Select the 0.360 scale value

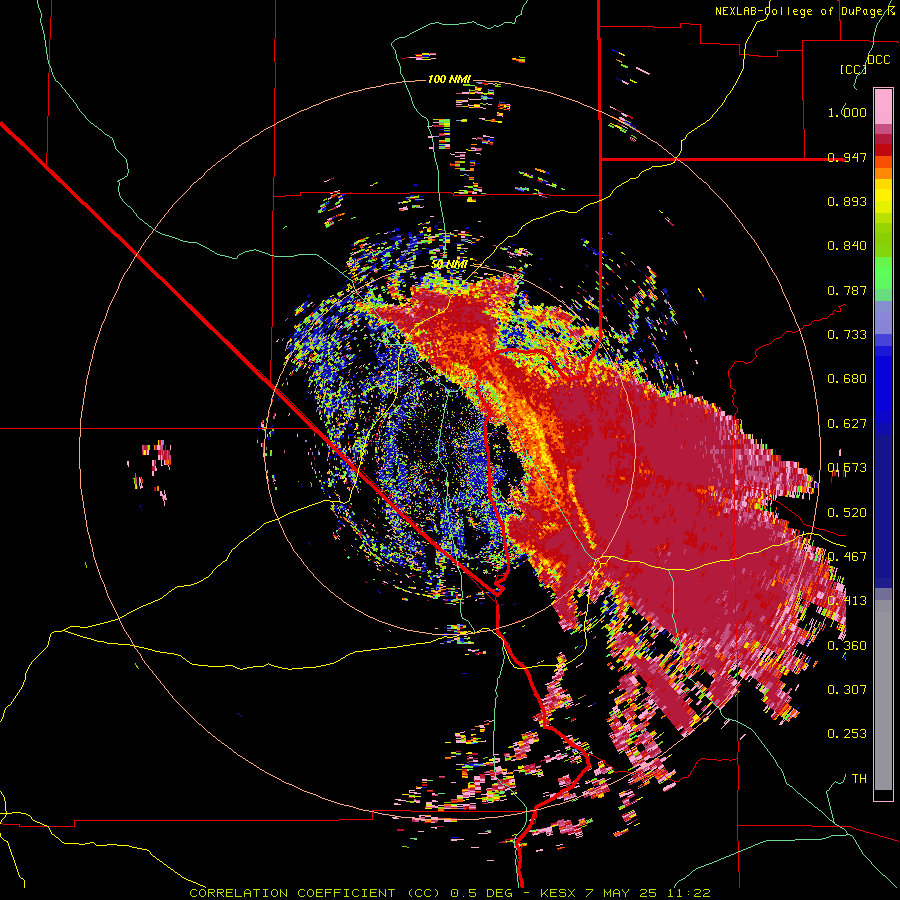coord(847,646)
